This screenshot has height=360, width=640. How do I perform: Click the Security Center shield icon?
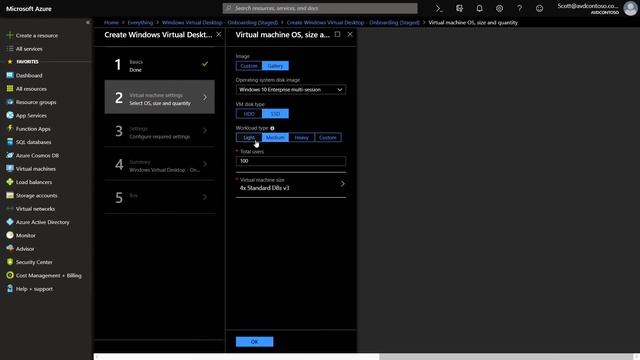click(x=10, y=262)
